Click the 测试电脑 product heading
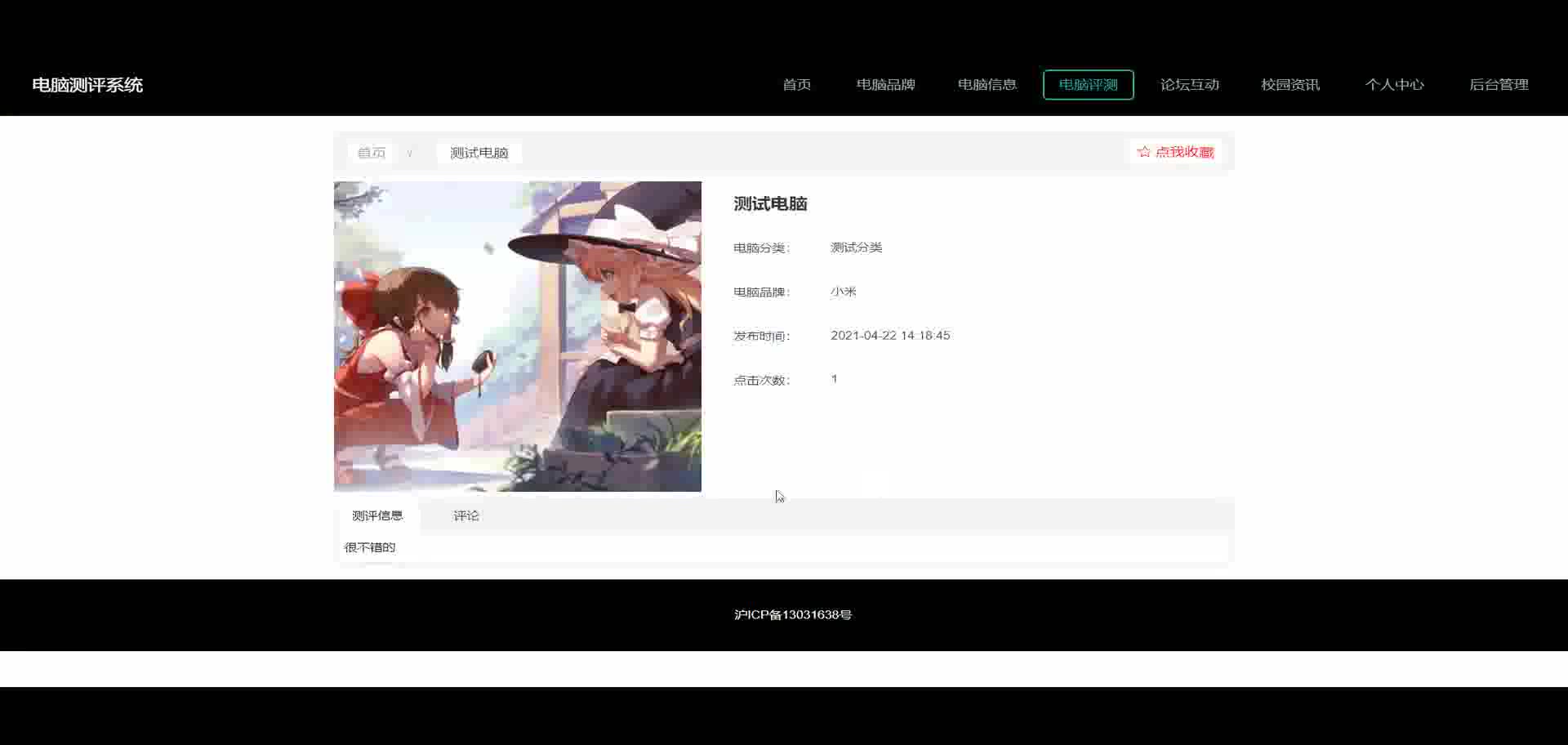 coord(770,204)
